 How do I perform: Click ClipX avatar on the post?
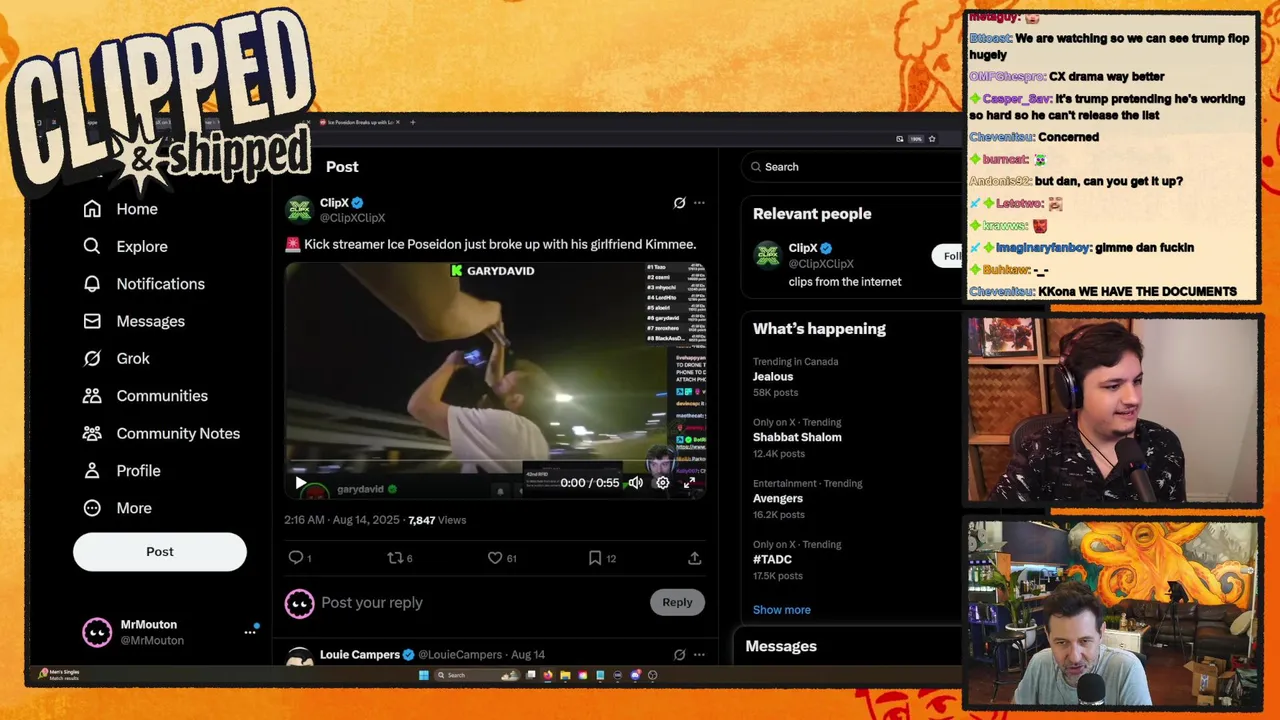click(x=299, y=209)
